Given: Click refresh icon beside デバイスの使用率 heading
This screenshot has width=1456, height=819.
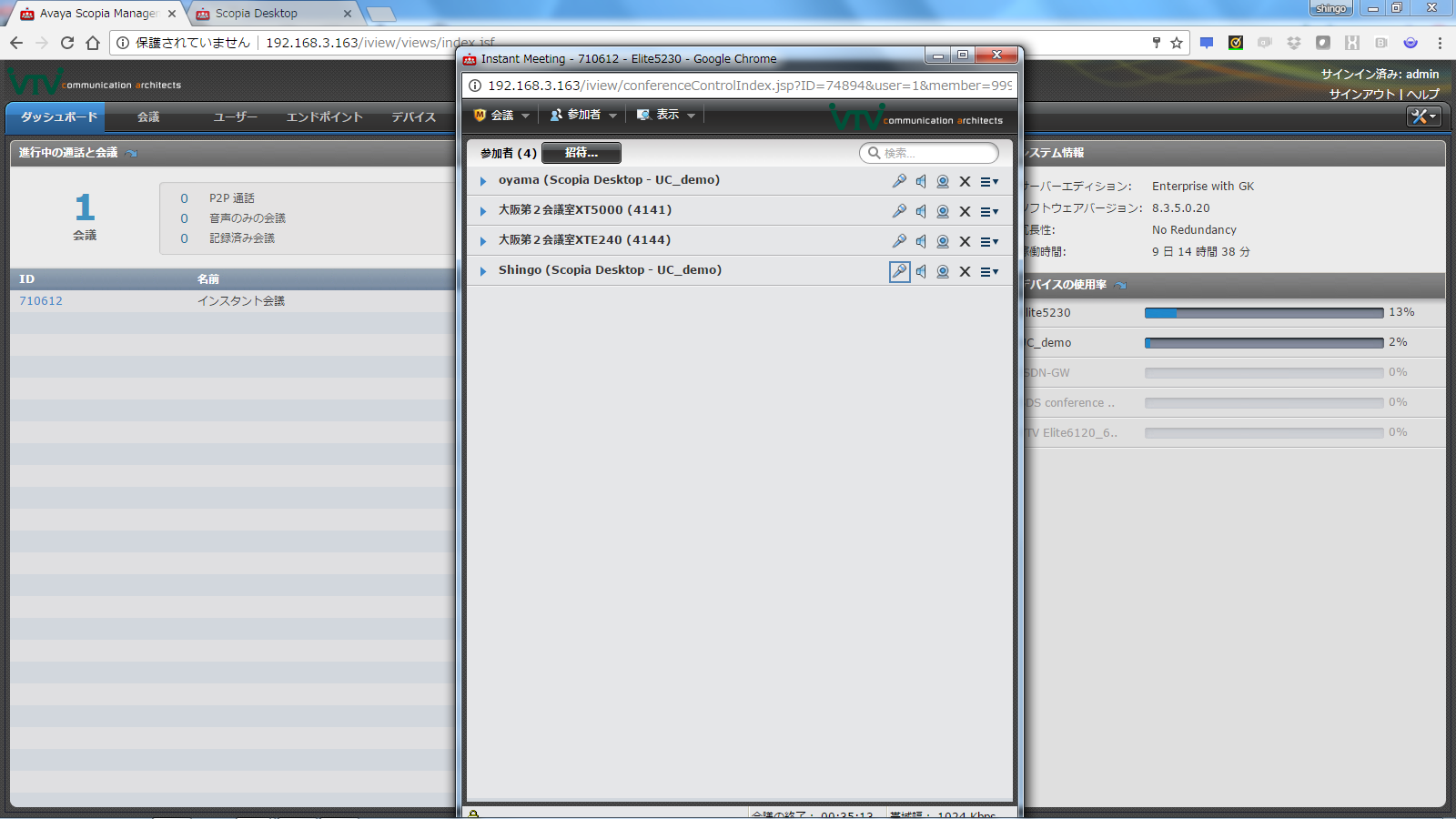Looking at the screenshot, I should point(1121,285).
